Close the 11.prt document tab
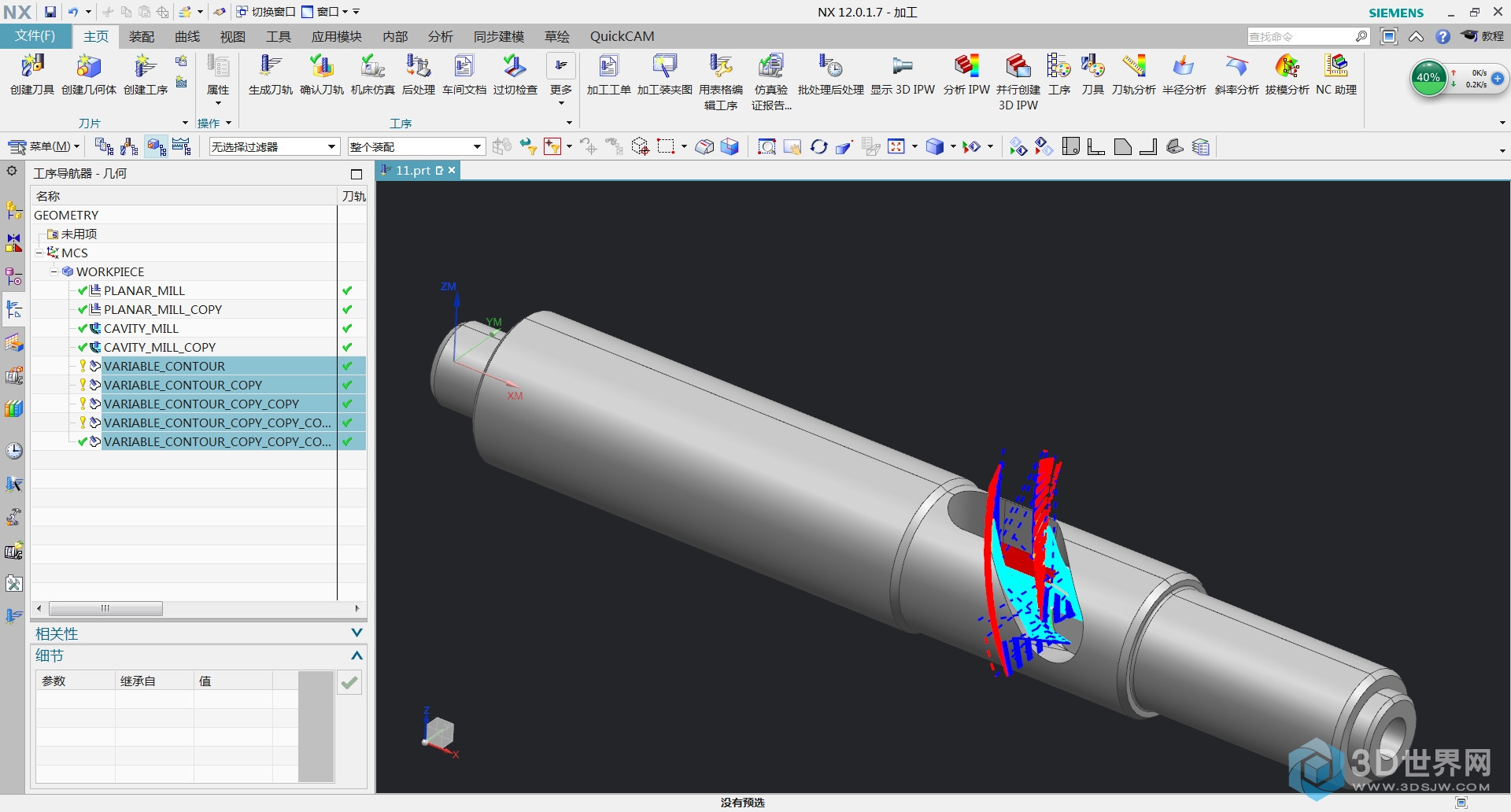The image size is (1511, 812). coord(452,170)
